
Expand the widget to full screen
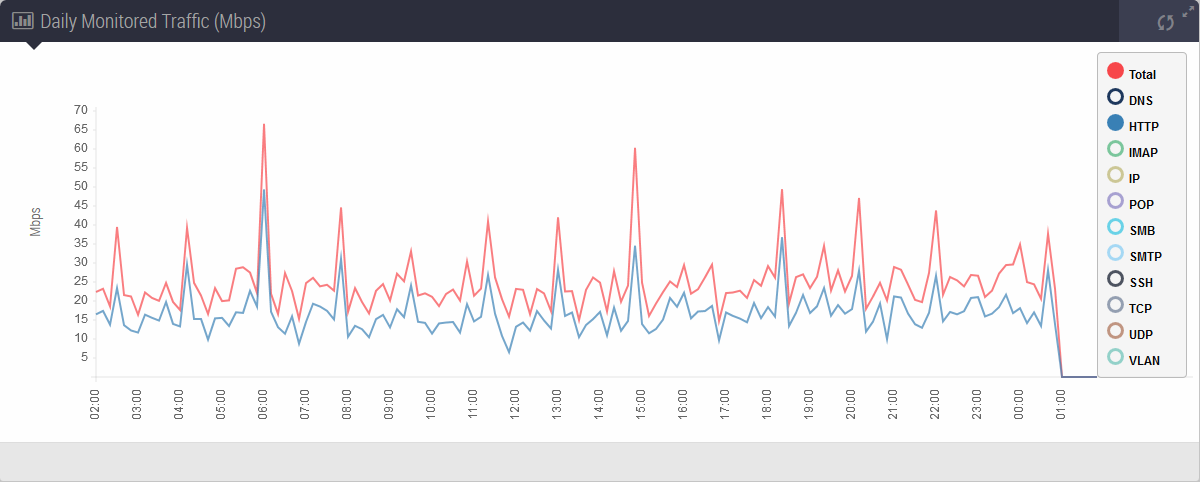tap(1187, 10)
